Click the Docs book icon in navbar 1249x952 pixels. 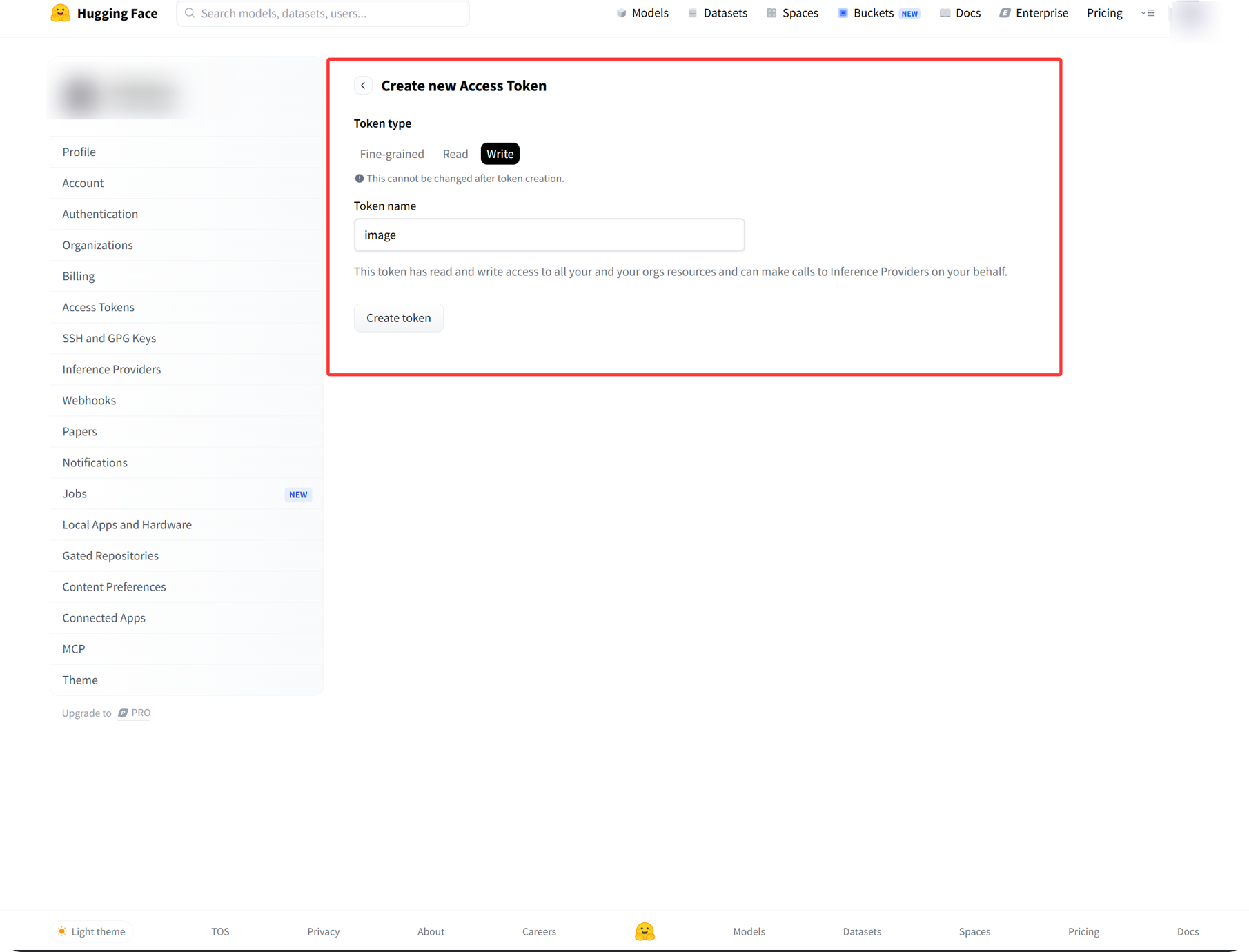(x=945, y=13)
